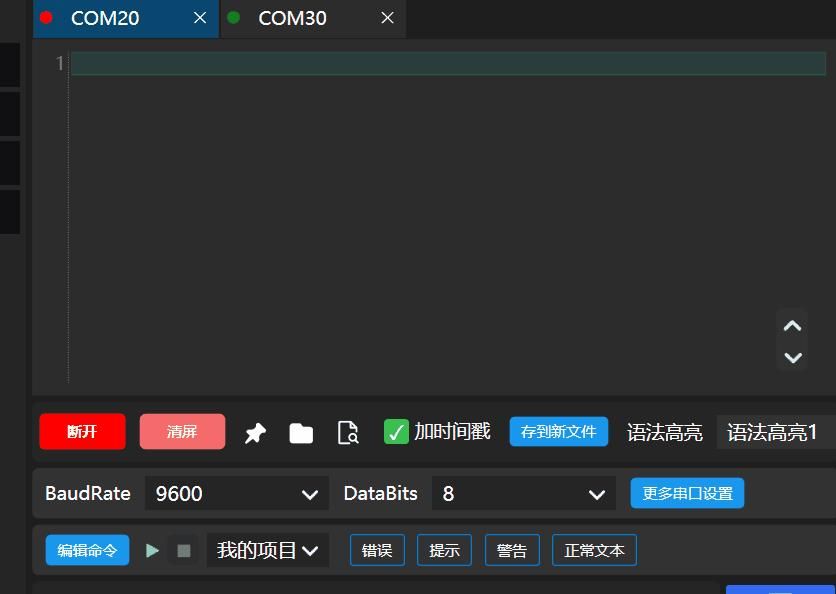This screenshot has width=836, height=594.
Task: Click the 更多串口设置 button
Action: pos(687,493)
